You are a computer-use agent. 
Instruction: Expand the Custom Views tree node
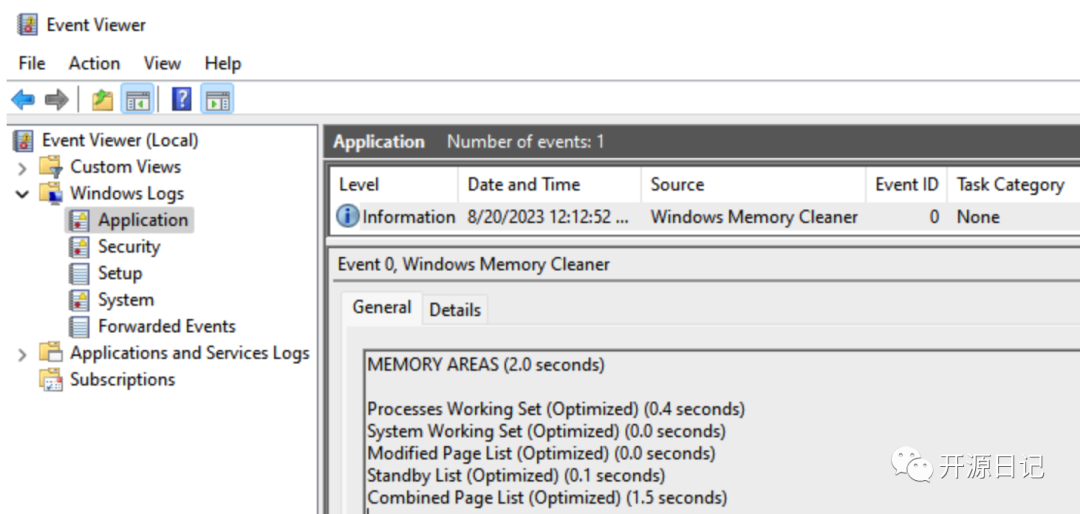(x=22, y=168)
